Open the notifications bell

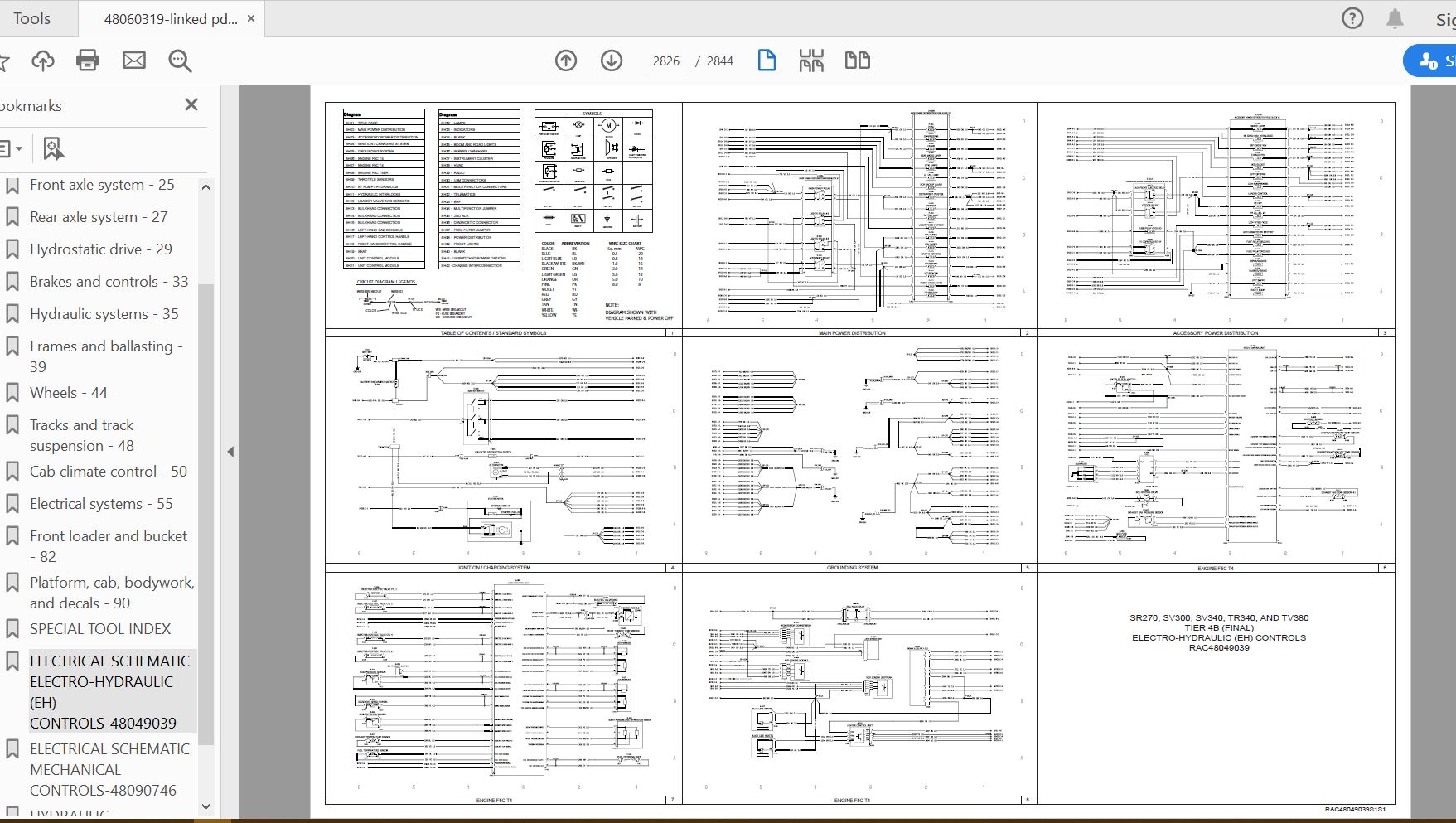(x=1396, y=18)
